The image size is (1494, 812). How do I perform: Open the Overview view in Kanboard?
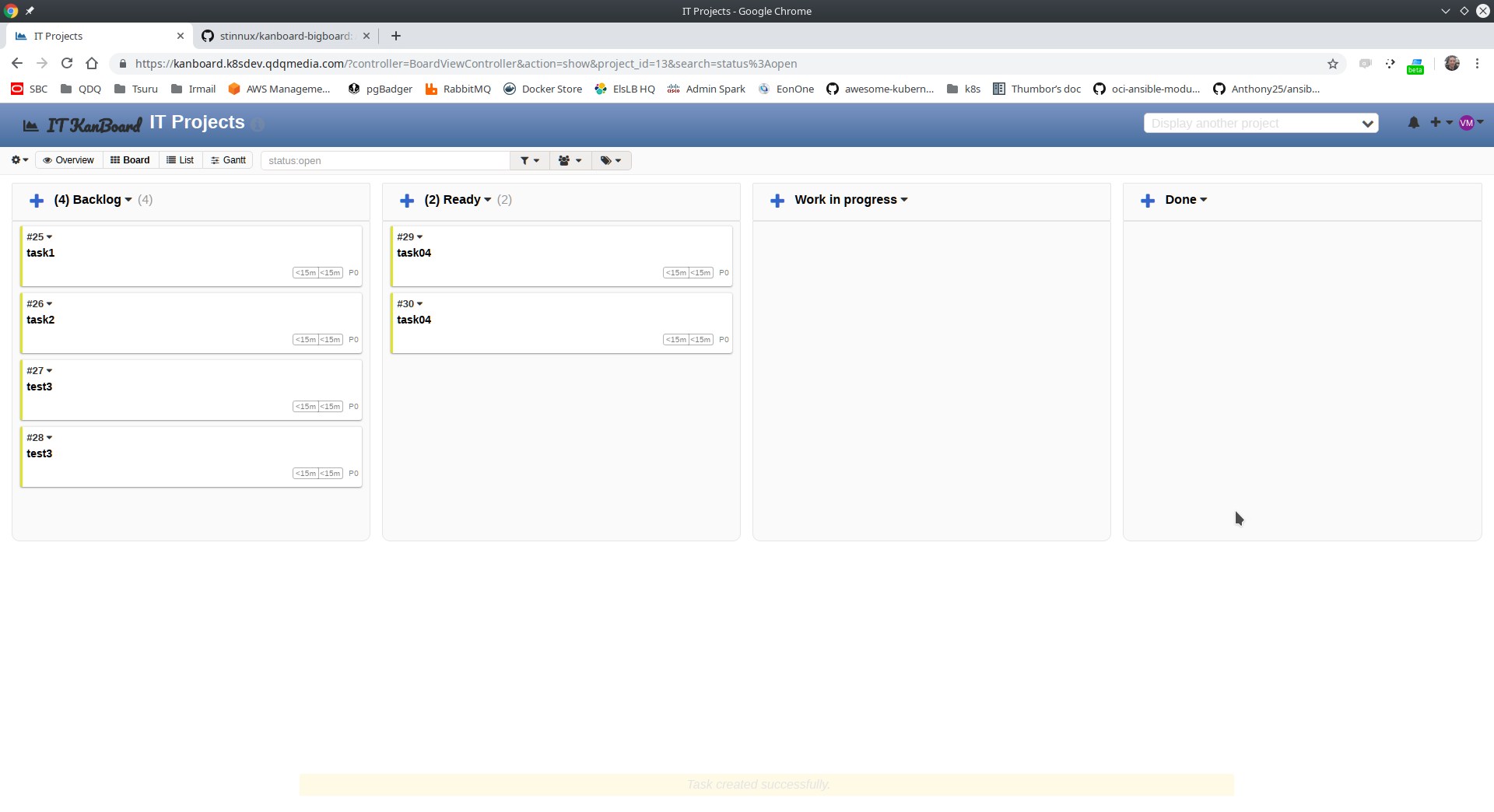tap(68, 160)
